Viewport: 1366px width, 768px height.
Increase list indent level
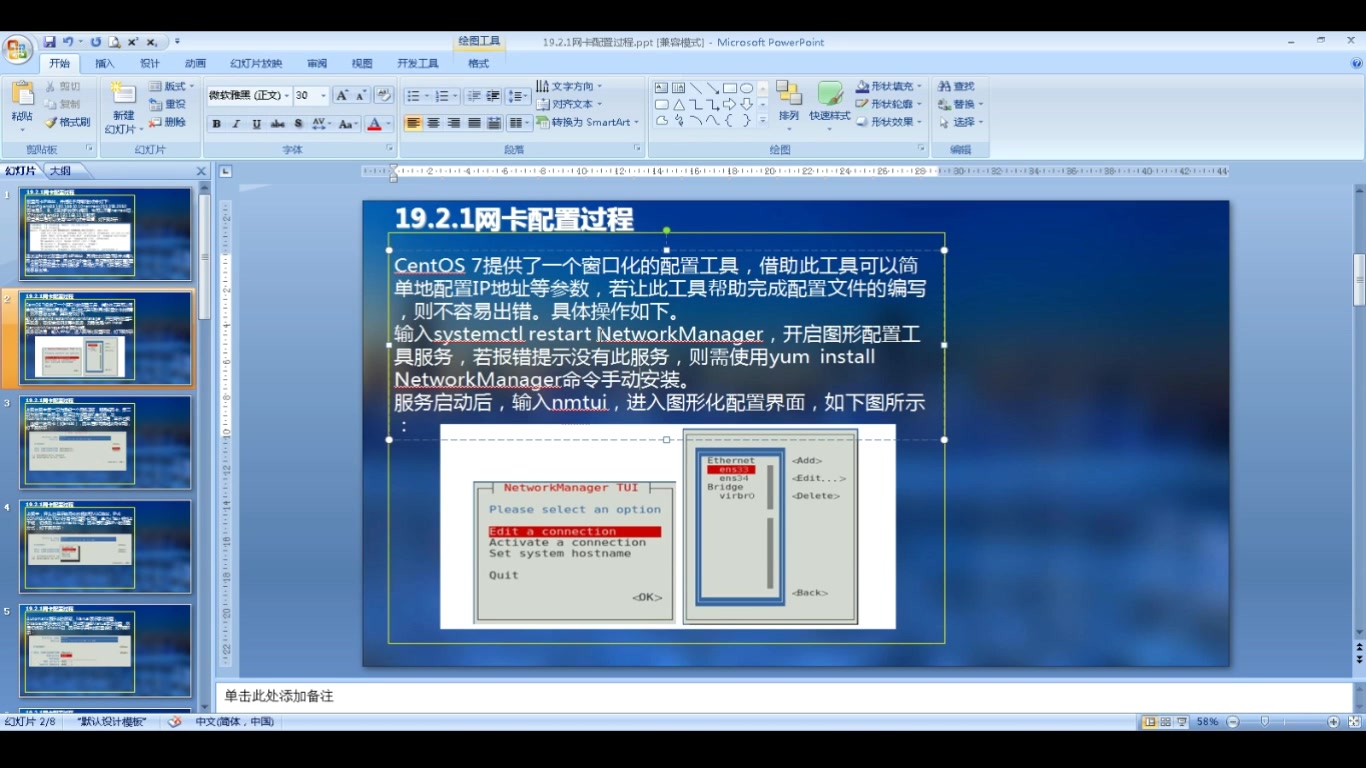493,96
